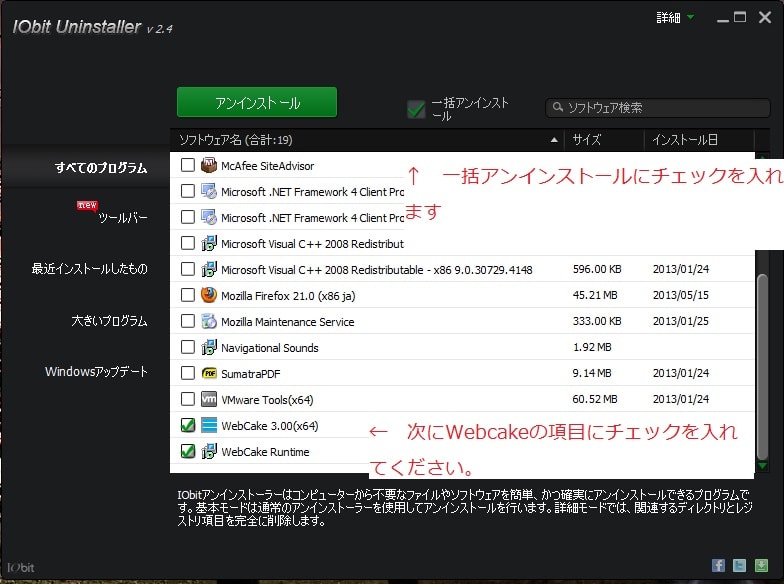Check the VMware Tools(x64) checkbox
This screenshot has width=784, height=584.
pos(188,399)
